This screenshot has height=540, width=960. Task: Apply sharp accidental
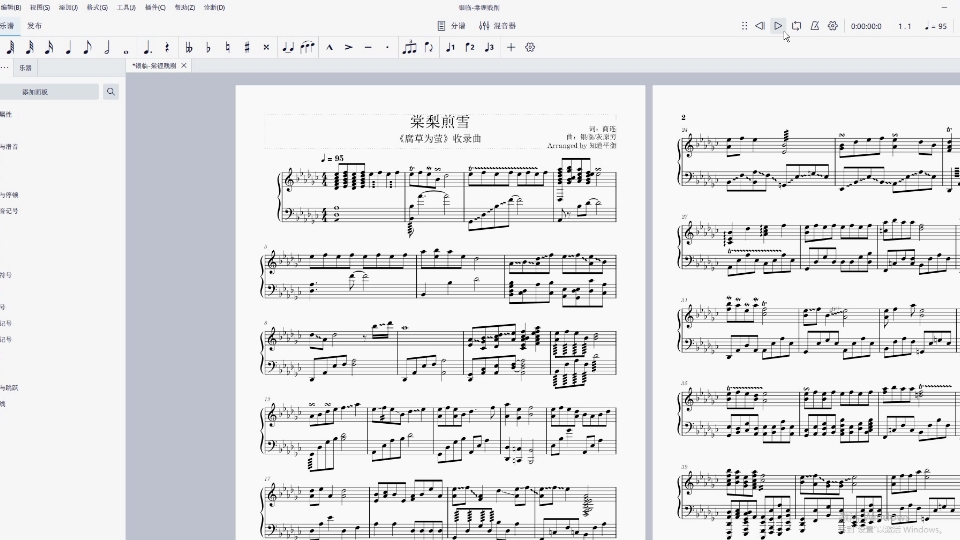(247, 47)
